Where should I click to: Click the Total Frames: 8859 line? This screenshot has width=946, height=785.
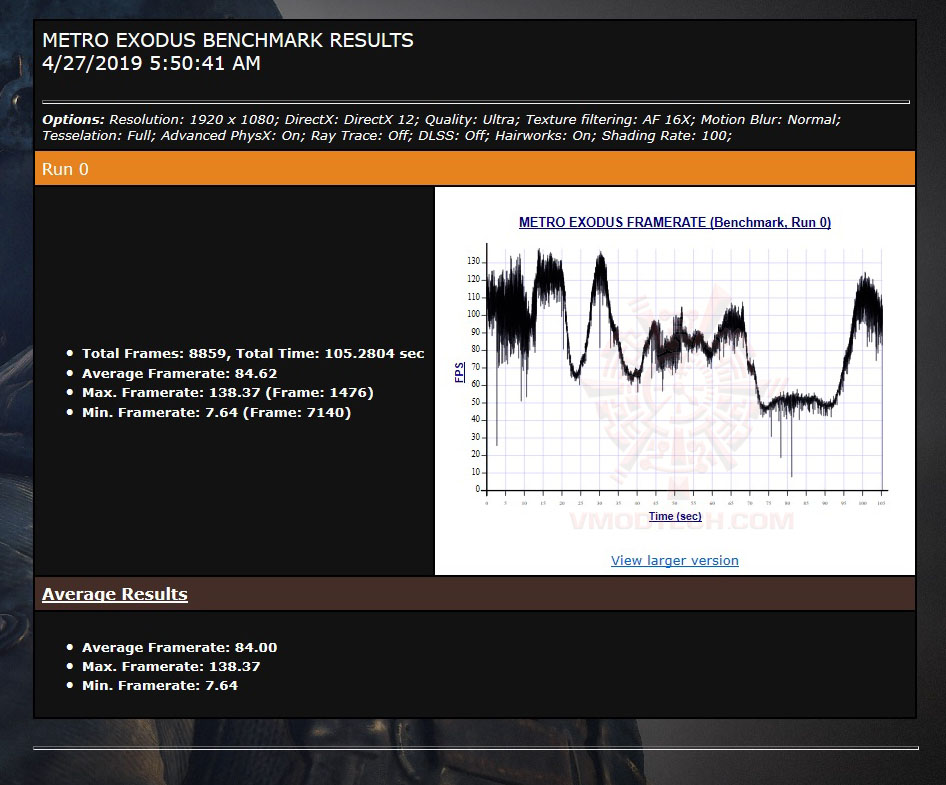[x=253, y=354]
